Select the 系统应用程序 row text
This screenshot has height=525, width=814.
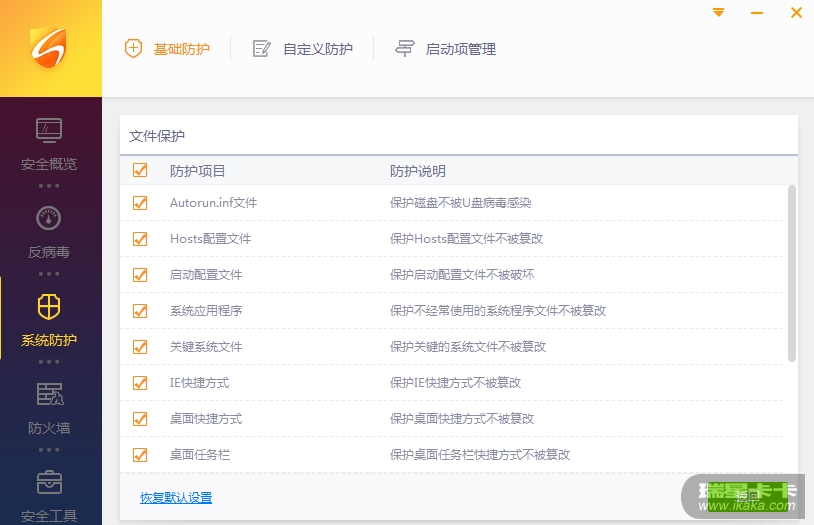point(206,311)
